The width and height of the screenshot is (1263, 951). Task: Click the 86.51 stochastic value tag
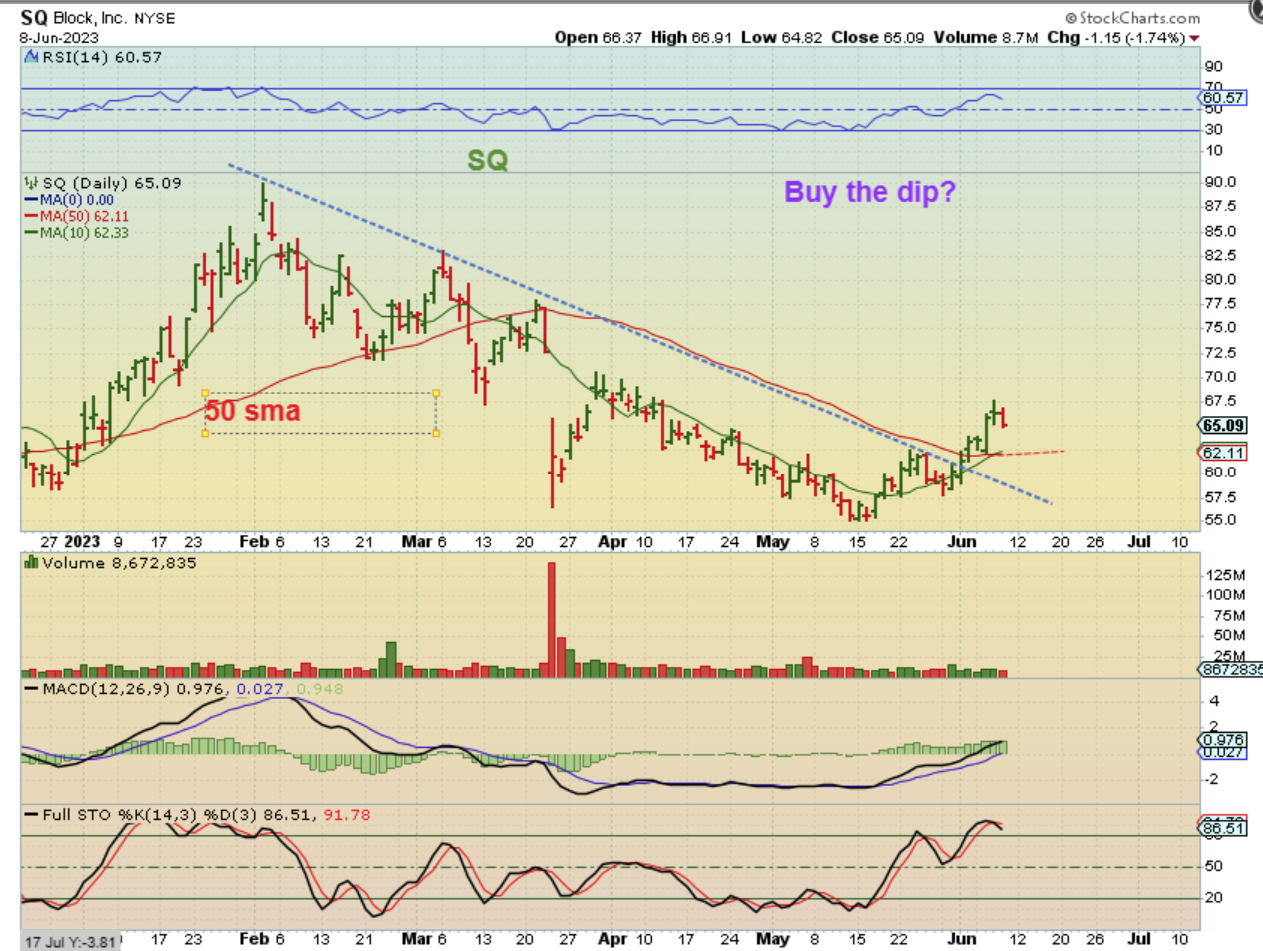pyautogui.click(x=1222, y=830)
